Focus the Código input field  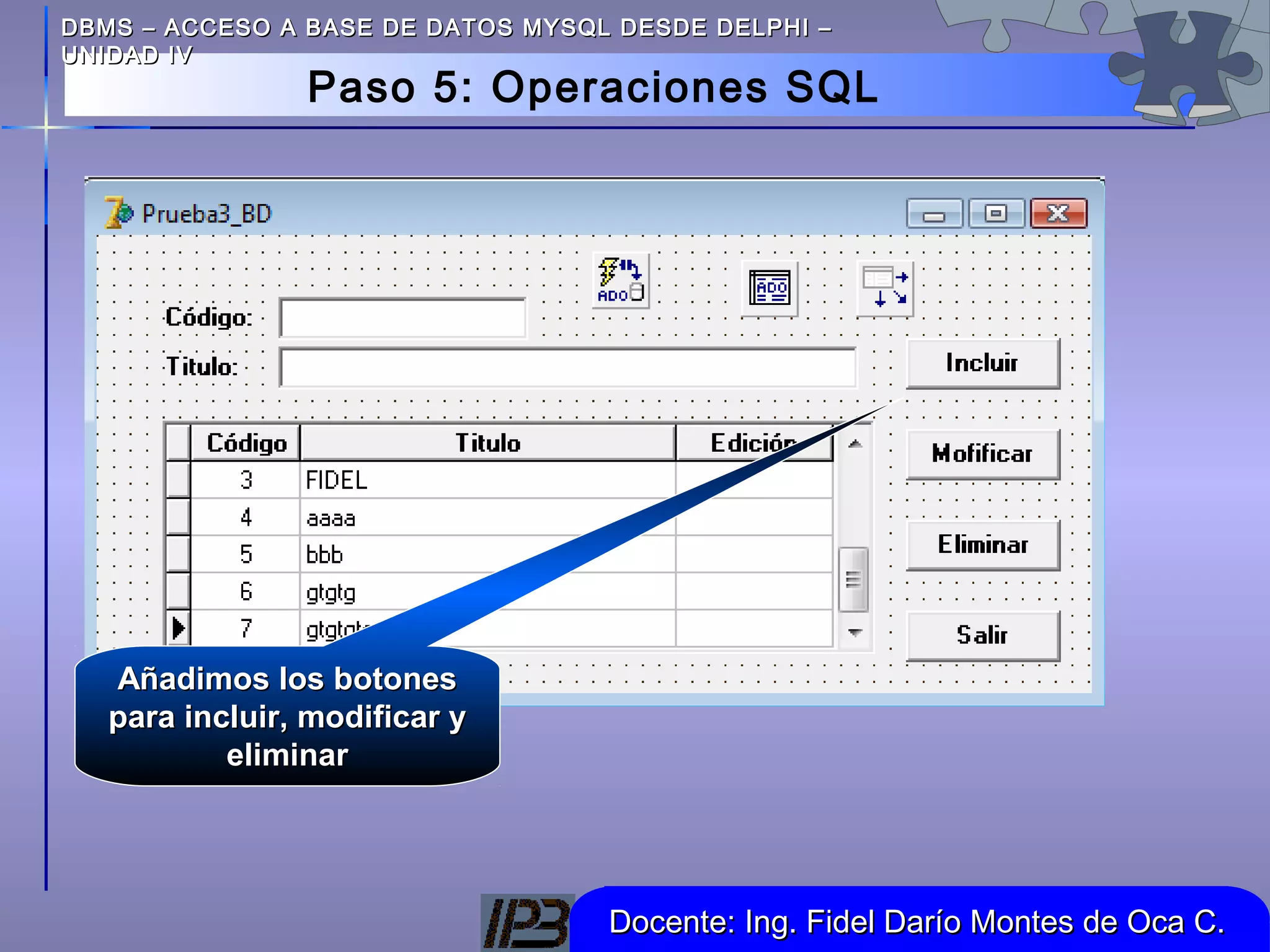point(403,318)
